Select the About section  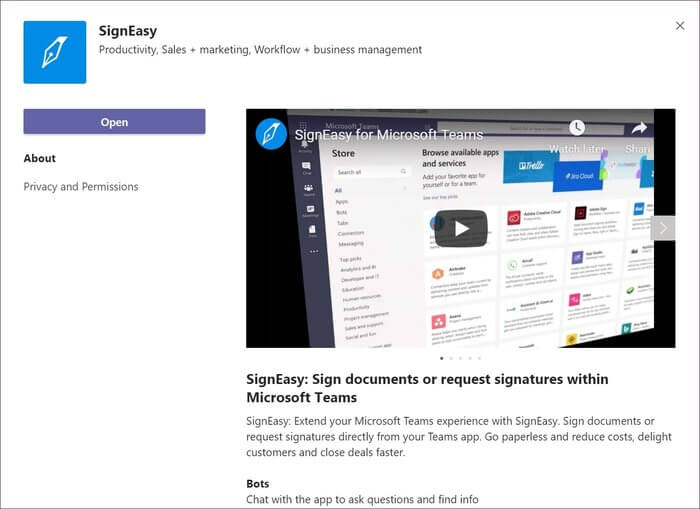tap(40, 158)
